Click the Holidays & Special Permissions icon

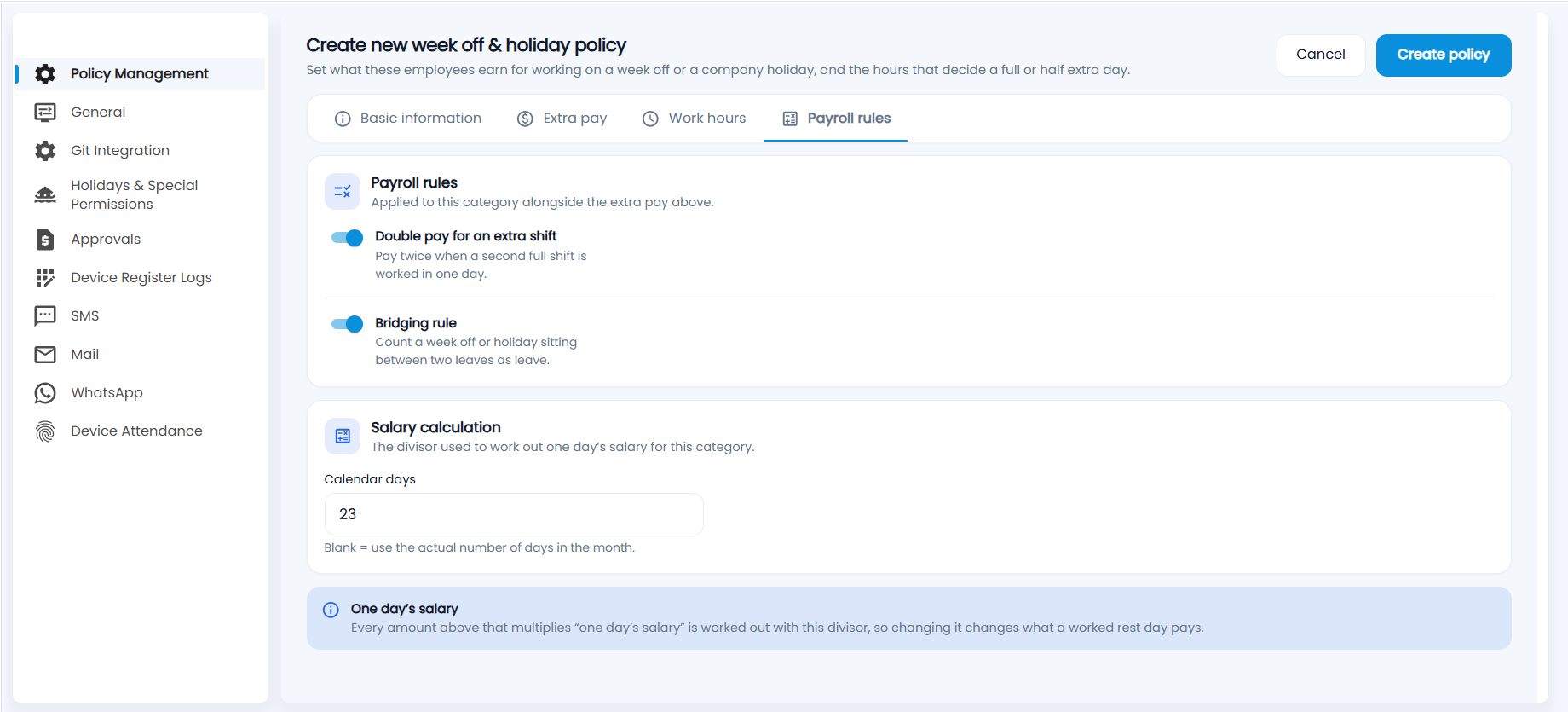(45, 195)
